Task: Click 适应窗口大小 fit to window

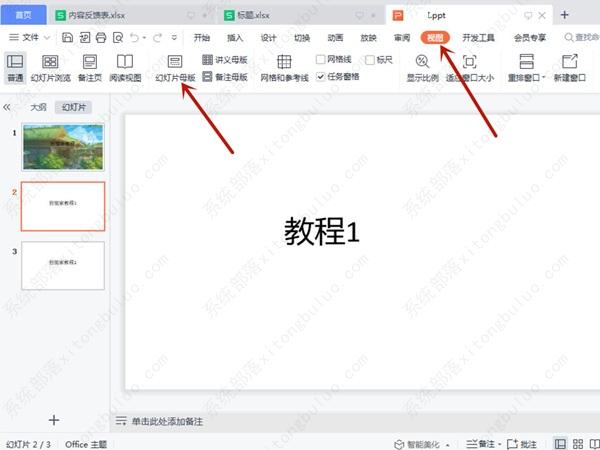Action: point(470,68)
